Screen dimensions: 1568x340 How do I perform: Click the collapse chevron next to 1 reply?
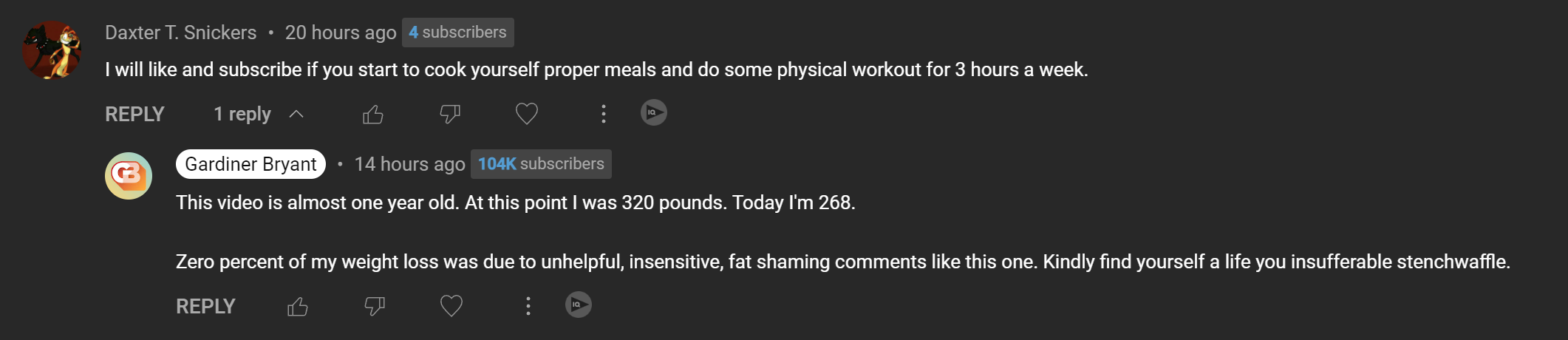[x=296, y=115]
